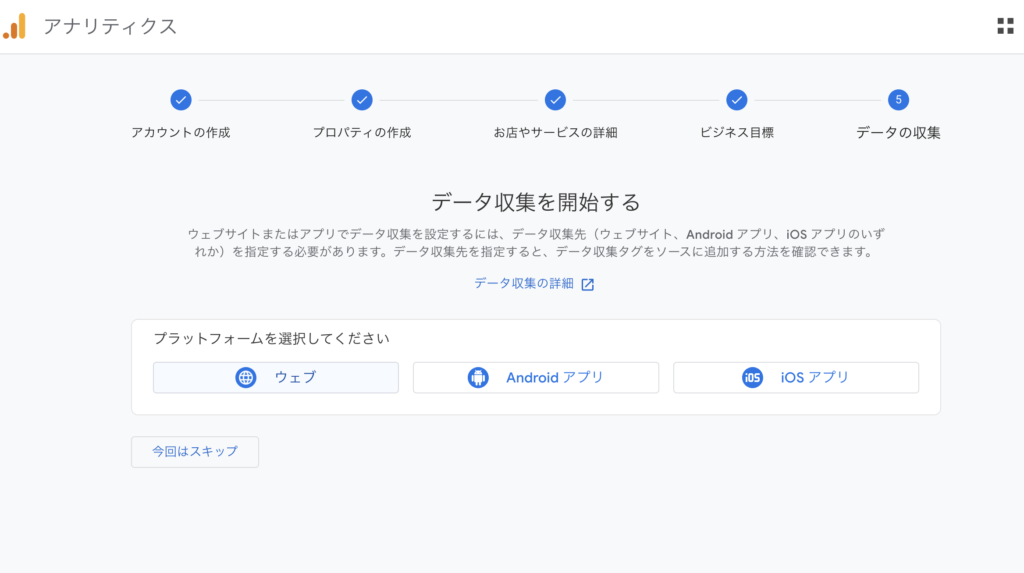
Task: Click the step 5 データの収集 circle
Action: [898, 100]
